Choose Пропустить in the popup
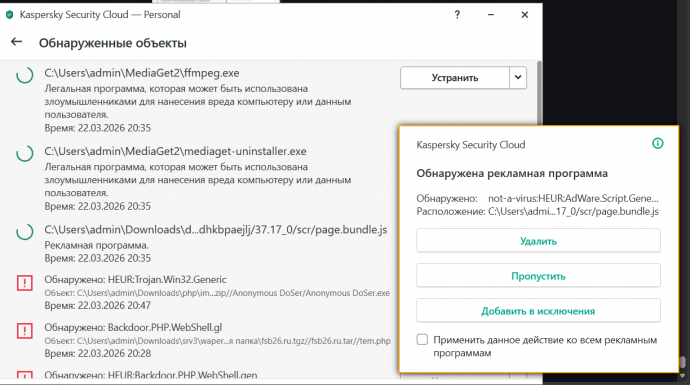This screenshot has height=385, width=690. 538,276
